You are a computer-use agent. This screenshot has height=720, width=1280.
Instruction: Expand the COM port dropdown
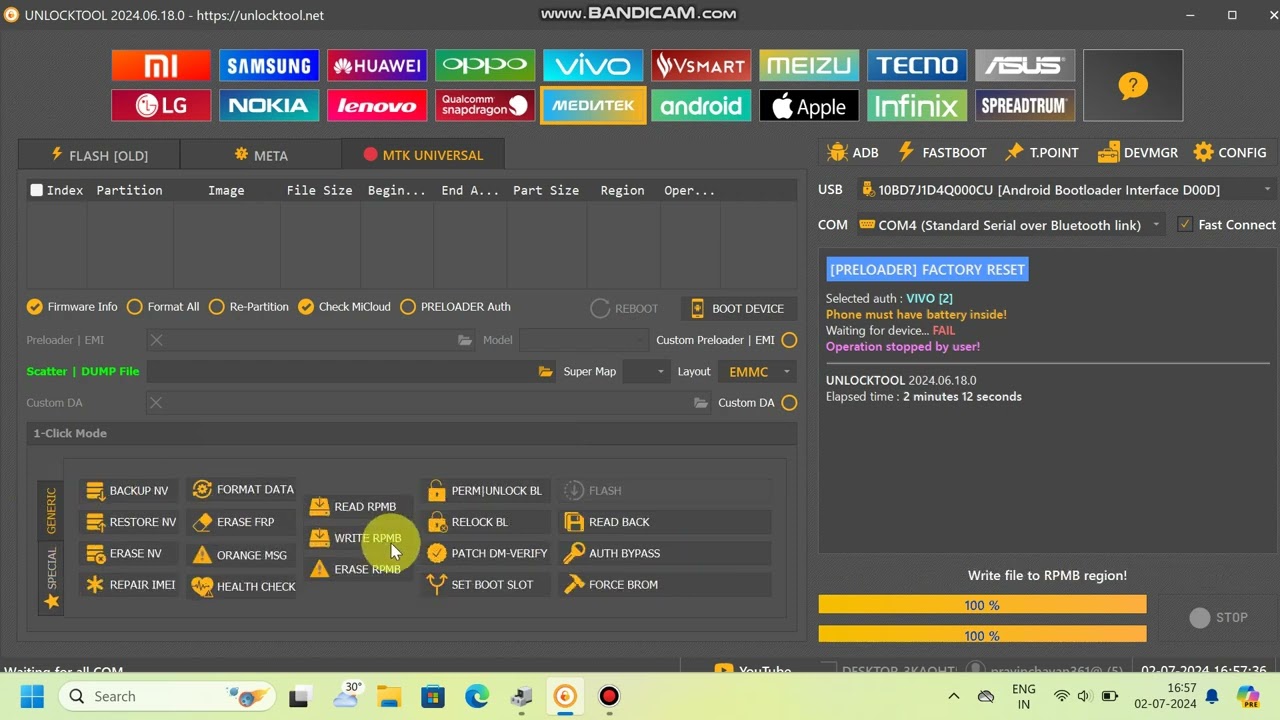pos(1156,225)
